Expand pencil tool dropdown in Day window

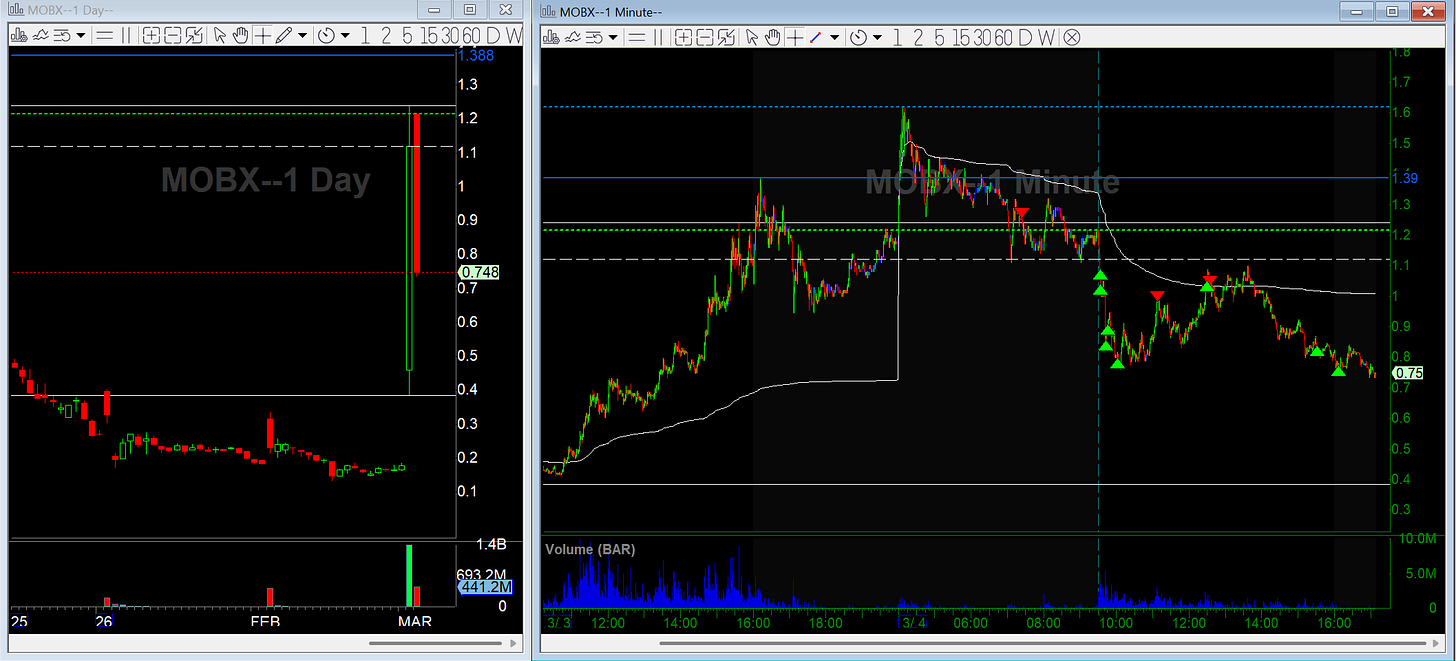pos(302,35)
